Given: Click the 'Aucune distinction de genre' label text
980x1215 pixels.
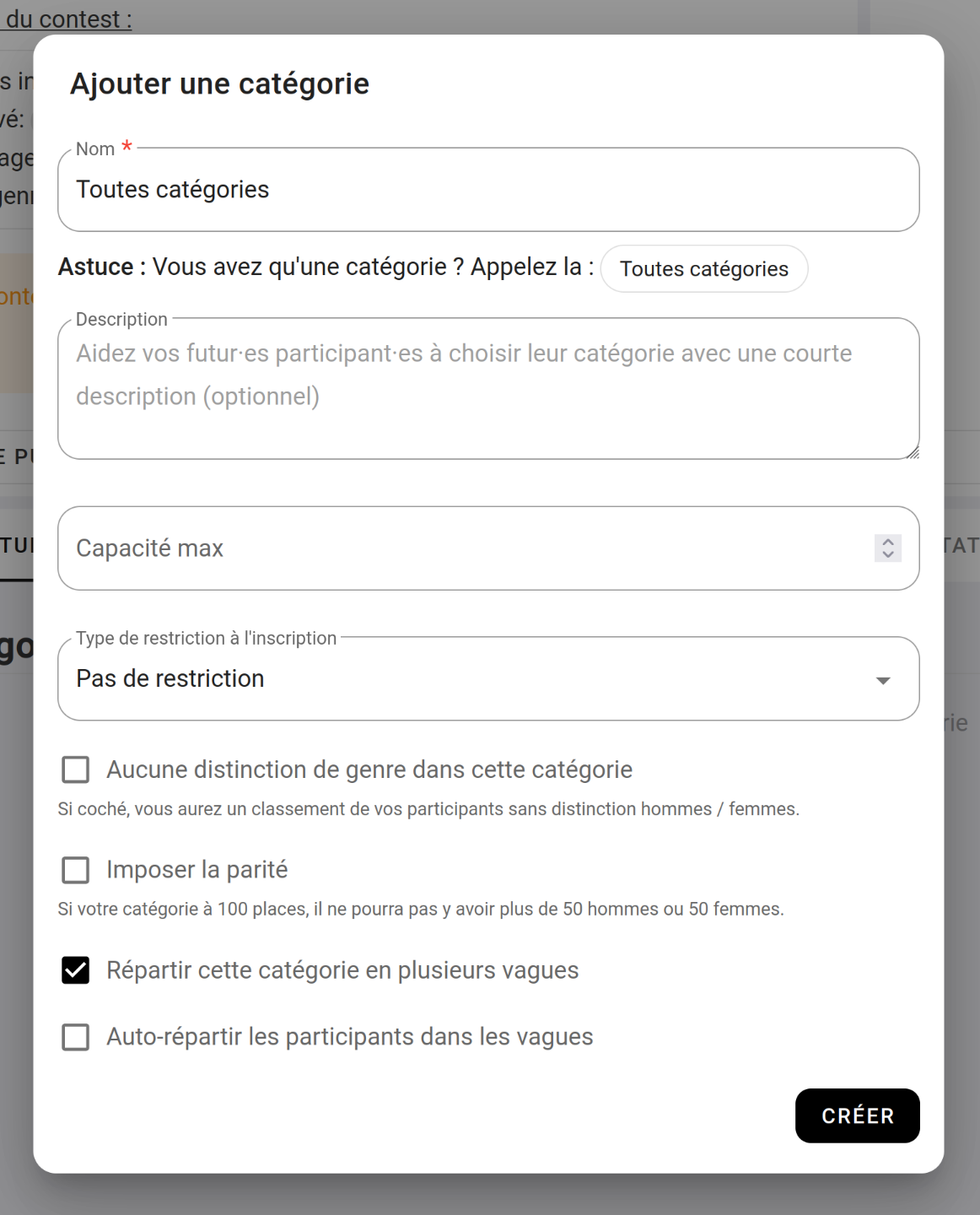Looking at the screenshot, I should coord(369,769).
